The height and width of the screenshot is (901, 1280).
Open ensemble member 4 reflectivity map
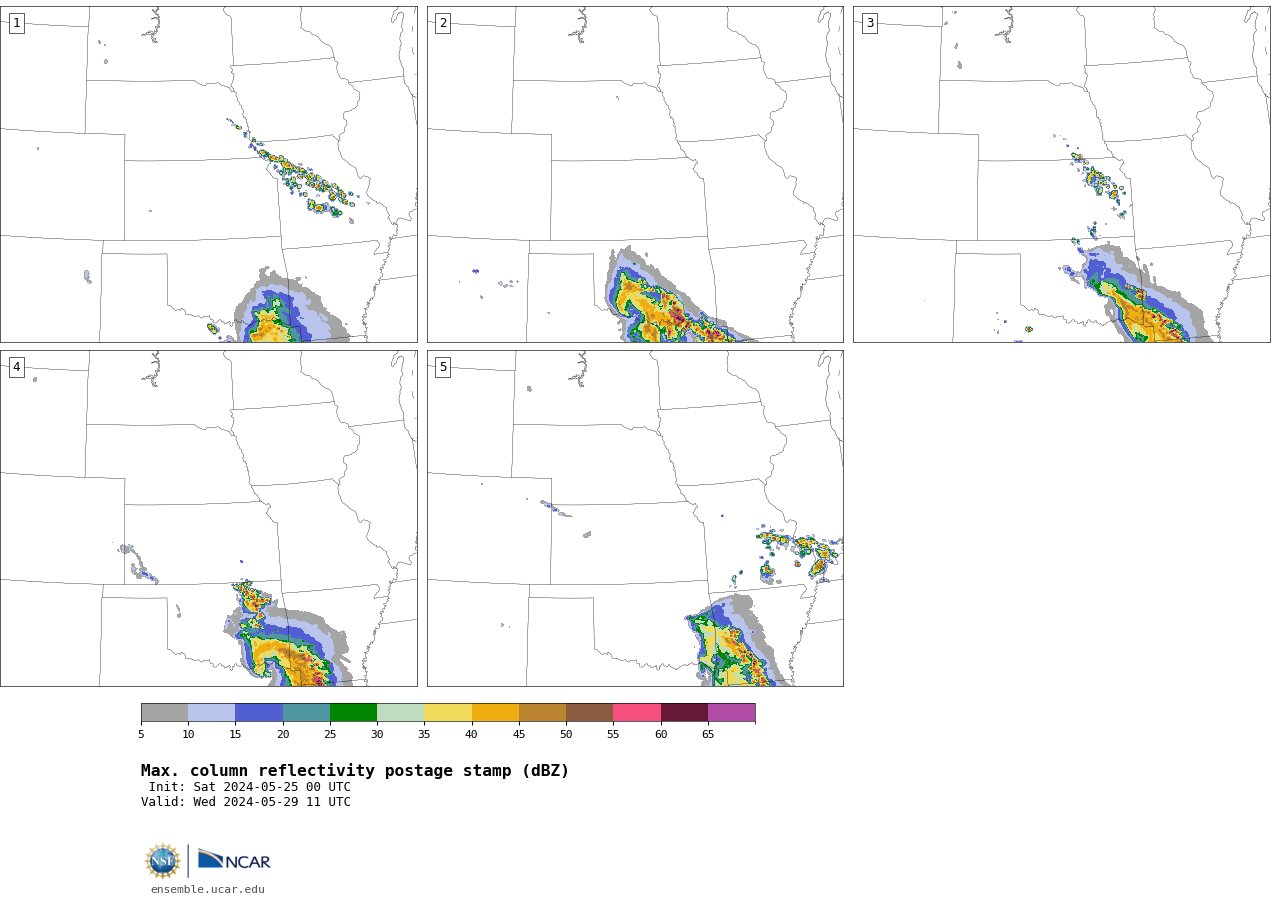[x=208, y=518]
